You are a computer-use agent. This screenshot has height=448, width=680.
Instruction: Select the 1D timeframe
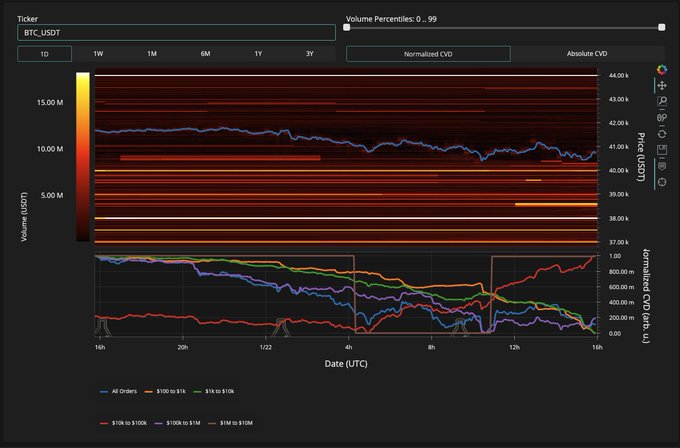(x=44, y=54)
